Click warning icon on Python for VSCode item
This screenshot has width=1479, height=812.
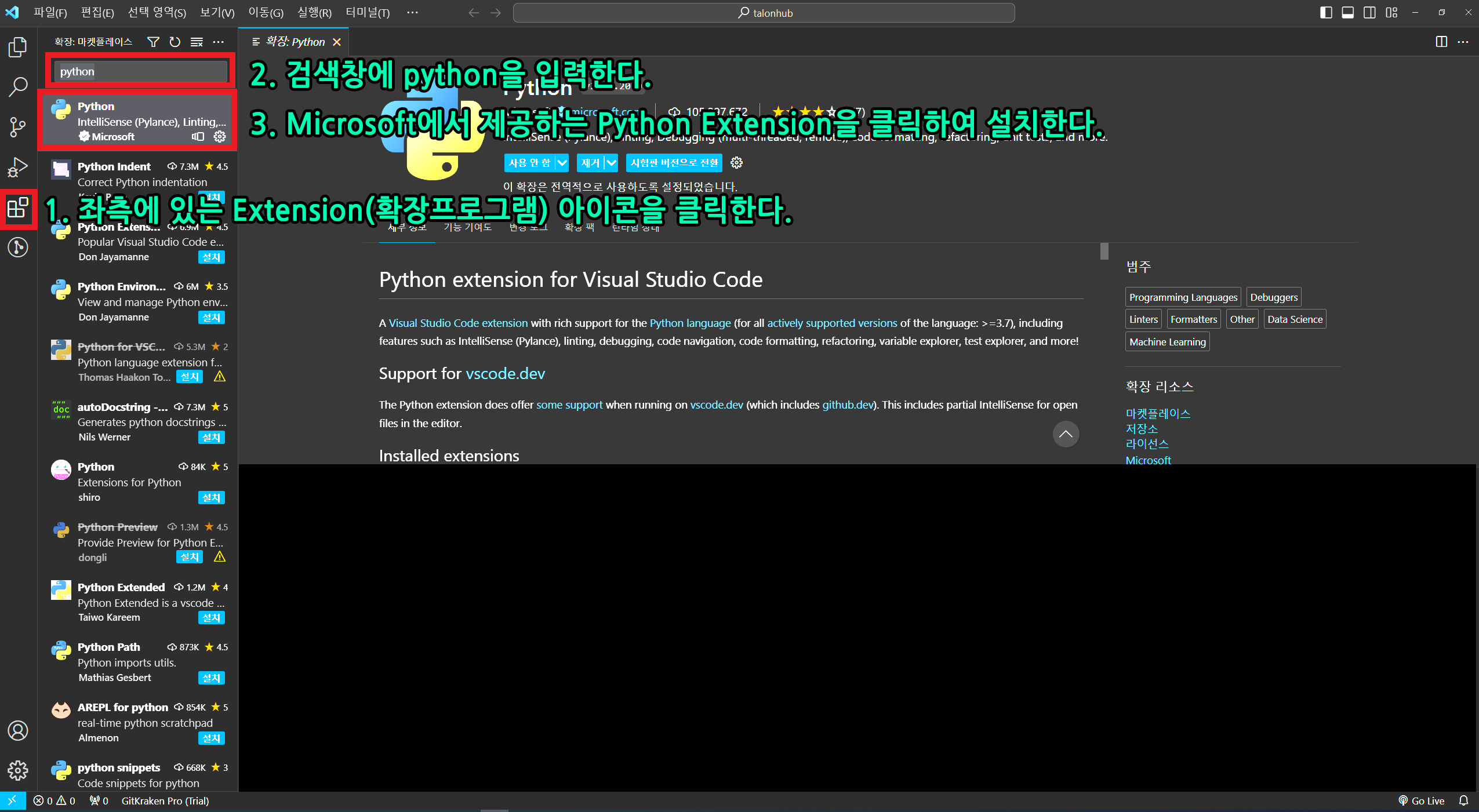pyautogui.click(x=220, y=377)
